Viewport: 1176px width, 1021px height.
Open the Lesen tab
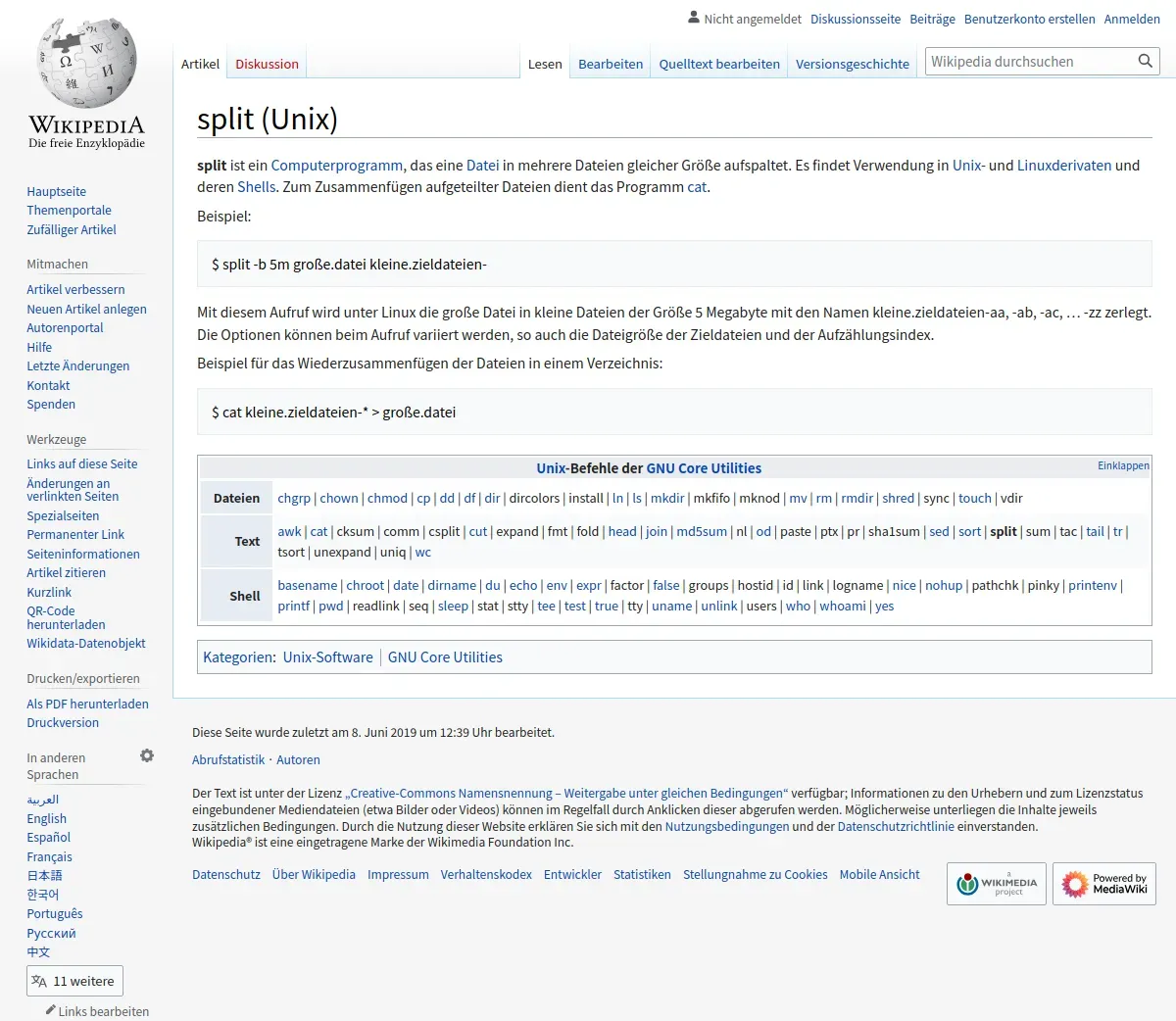(545, 64)
